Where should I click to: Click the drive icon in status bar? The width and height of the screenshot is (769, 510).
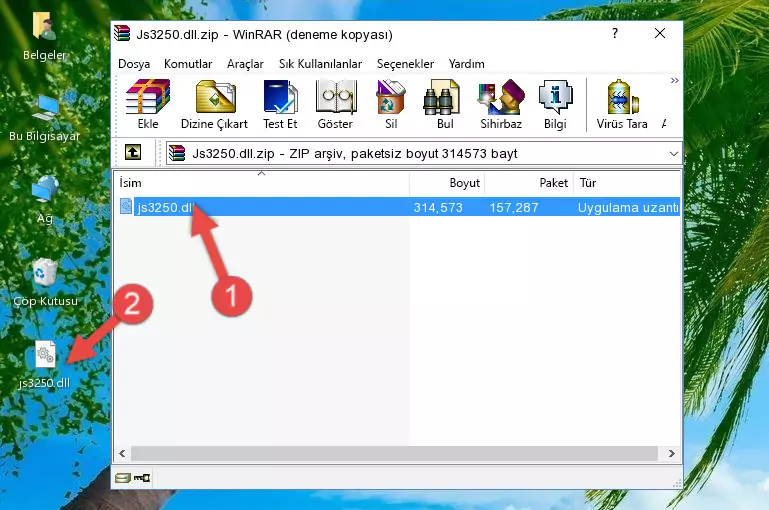pos(123,478)
